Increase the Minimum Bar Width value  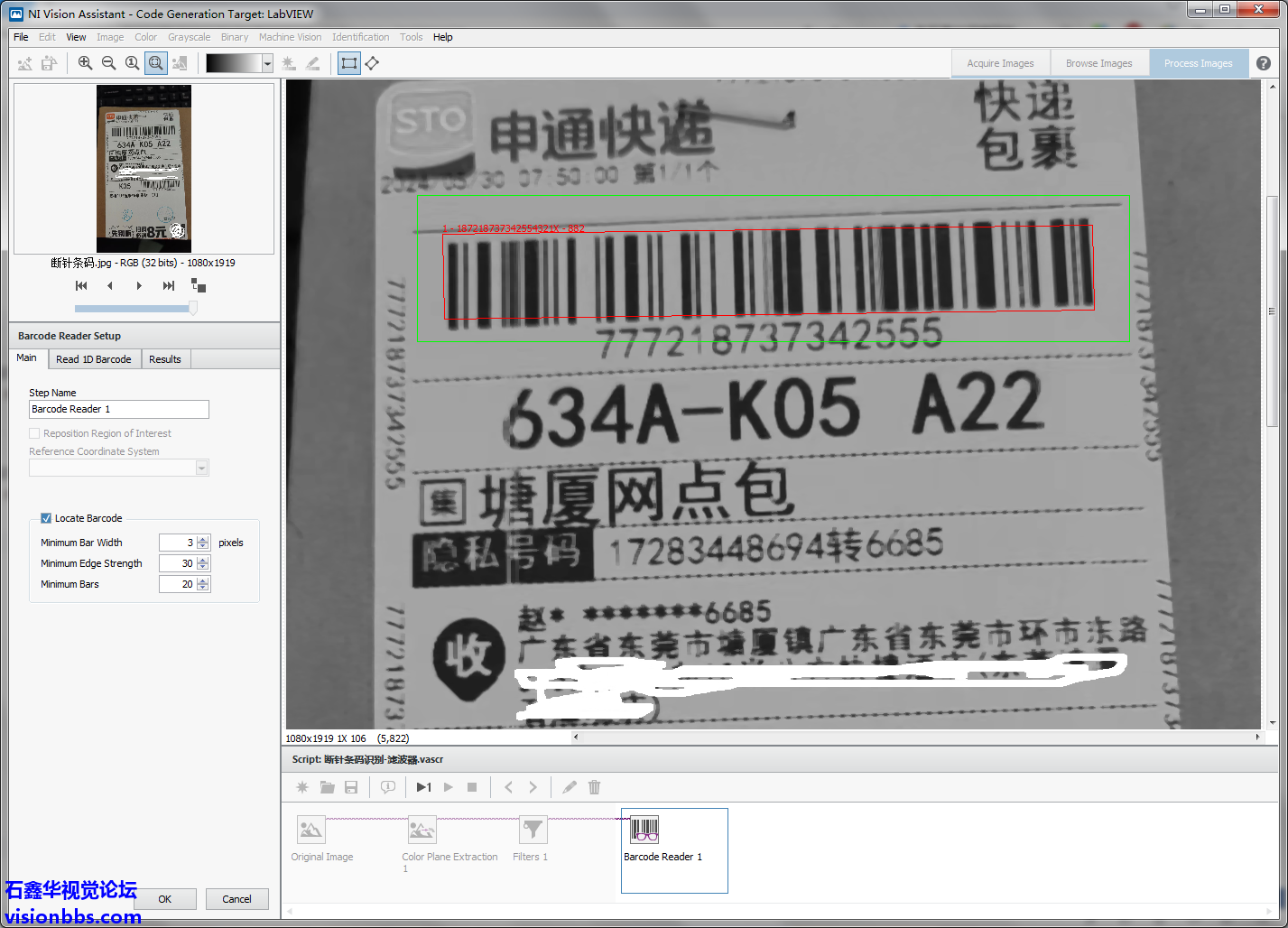[203, 539]
